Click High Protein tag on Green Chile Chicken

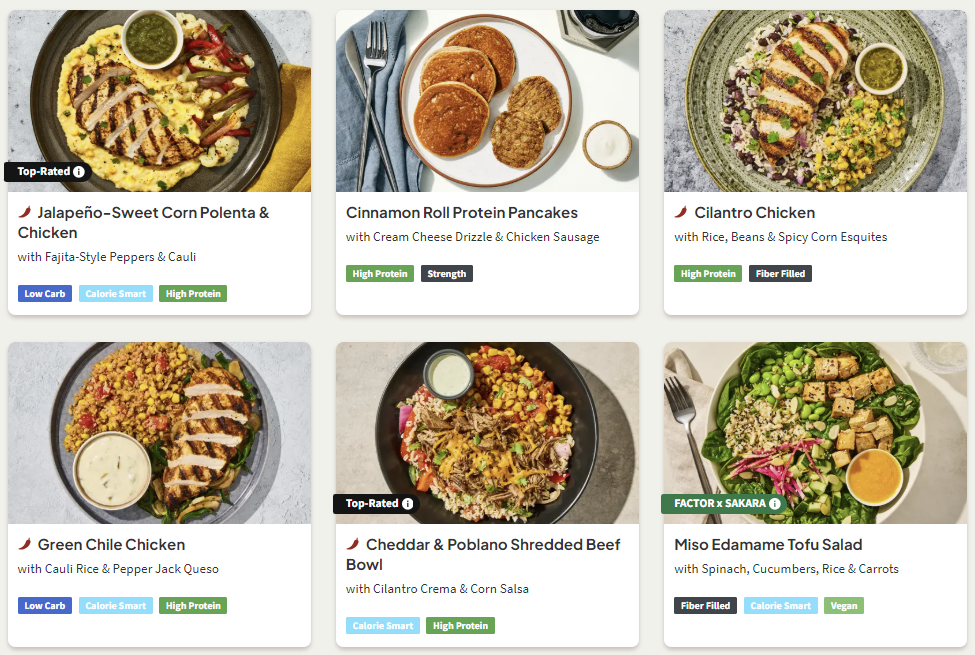pos(193,606)
